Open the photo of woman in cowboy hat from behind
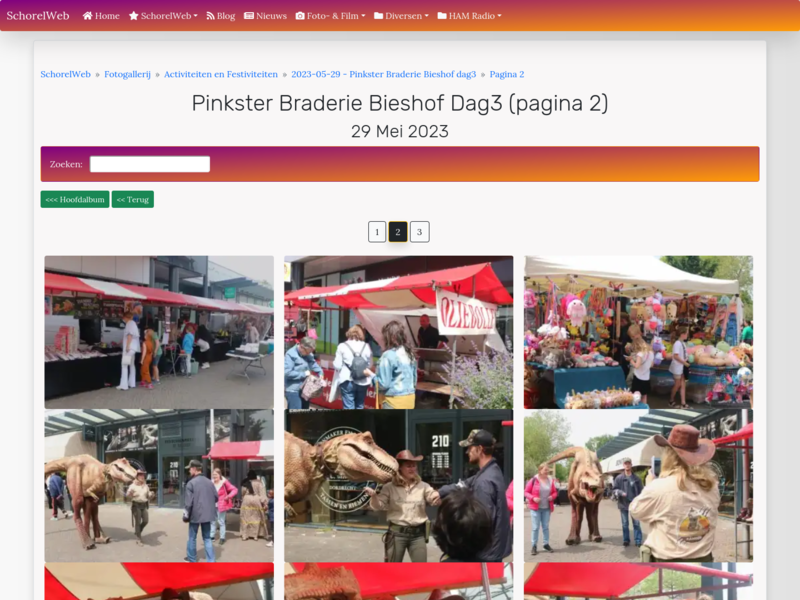The image size is (800, 600). (638, 486)
